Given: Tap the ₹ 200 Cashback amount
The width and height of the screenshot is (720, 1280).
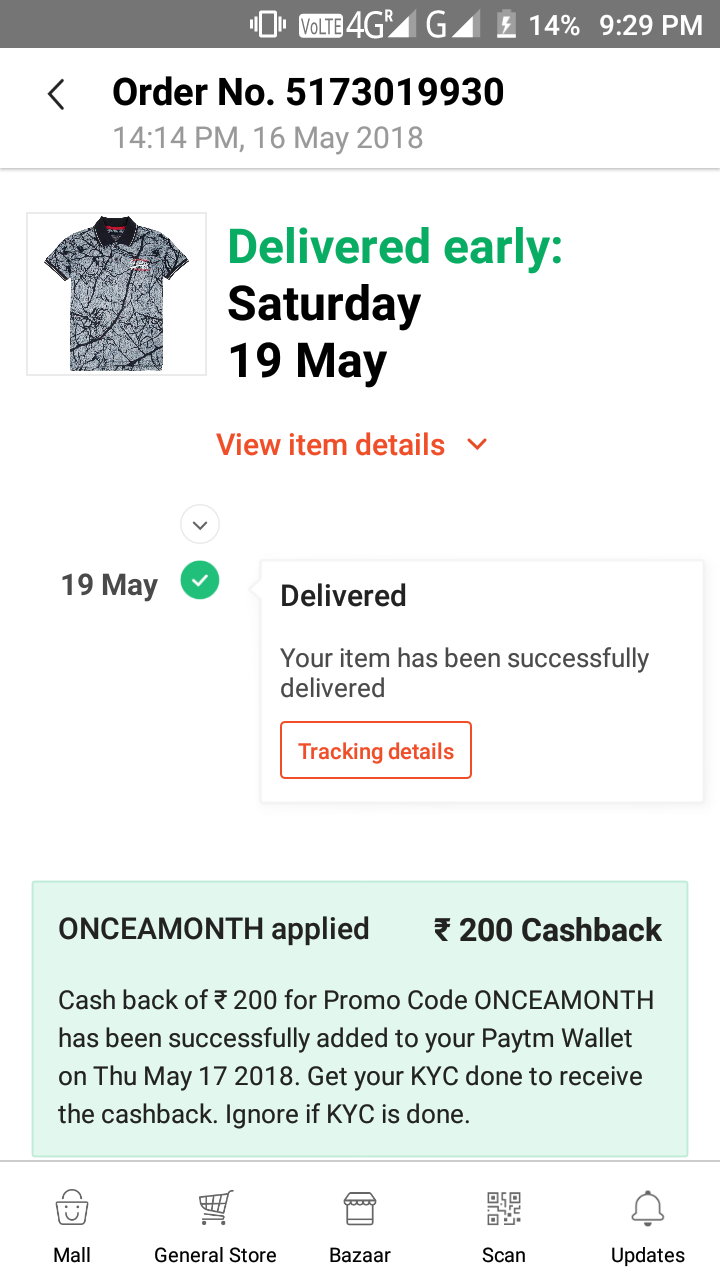Looking at the screenshot, I should 548,930.
